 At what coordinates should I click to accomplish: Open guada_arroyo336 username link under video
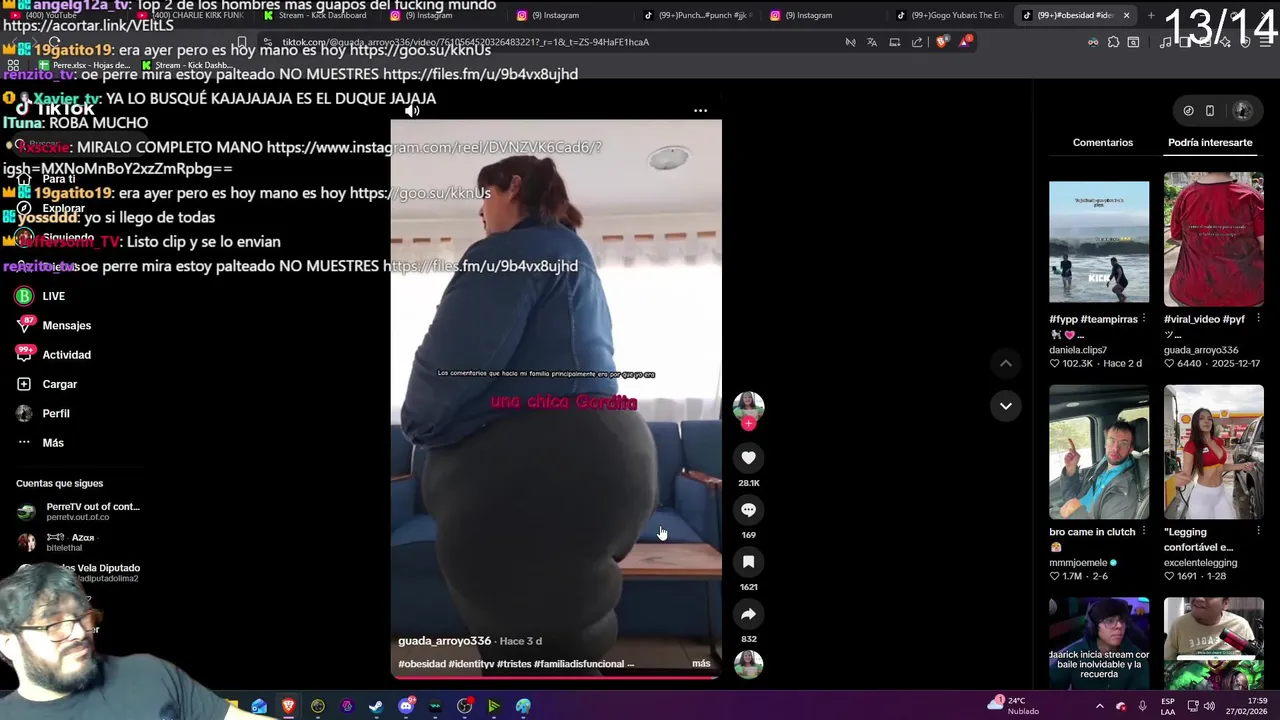coord(444,640)
